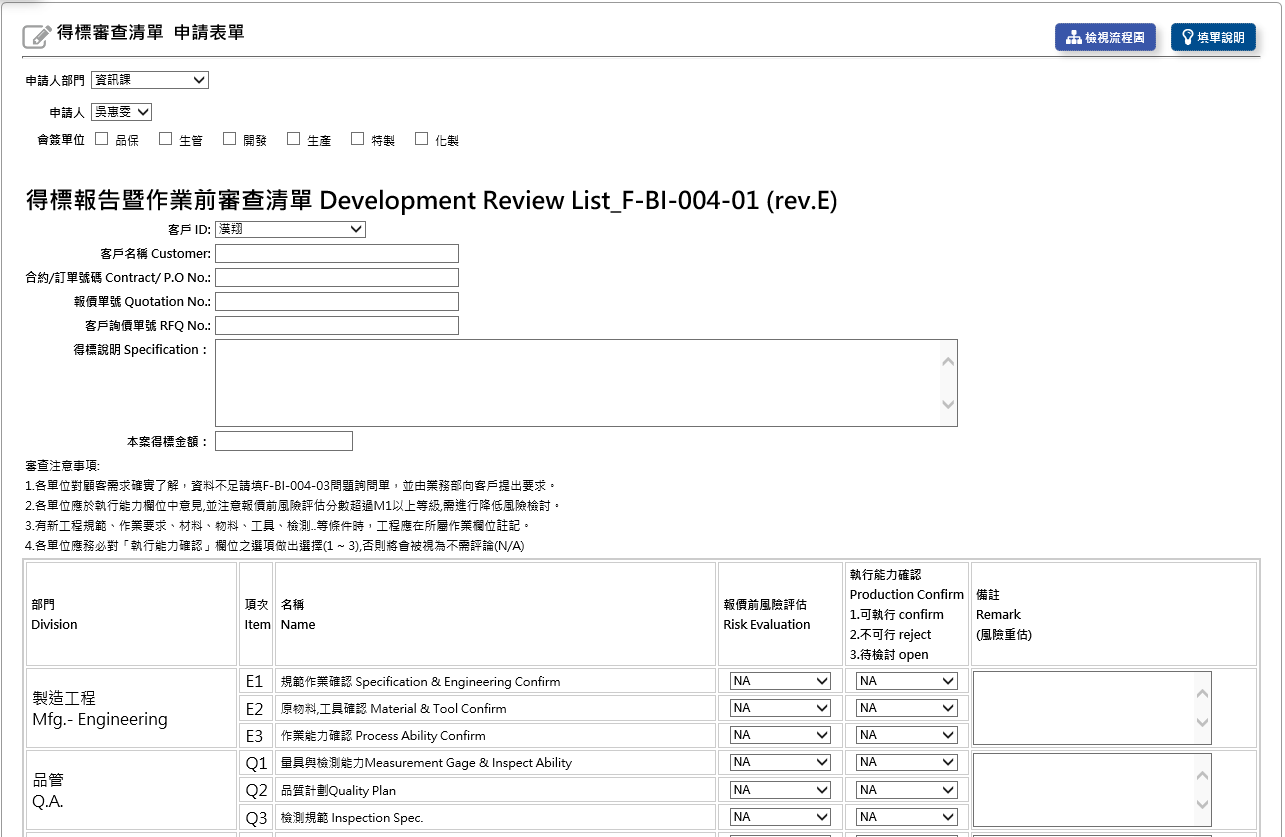Click the Quotation No. input field
The width and height of the screenshot is (1285, 837).
pyautogui.click(x=336, y=301)
